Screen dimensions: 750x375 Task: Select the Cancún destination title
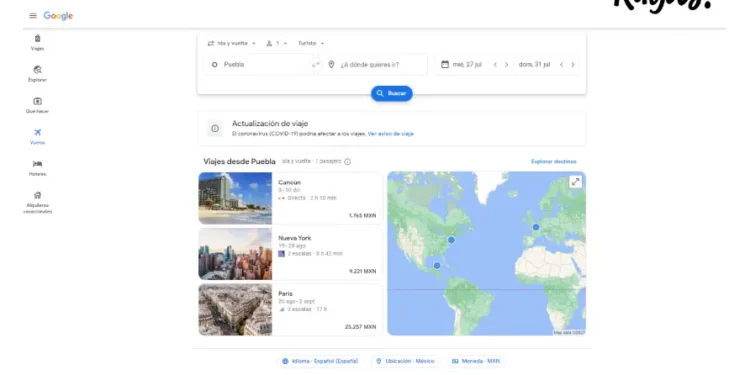pyautogui.click(x=289, y=182)
